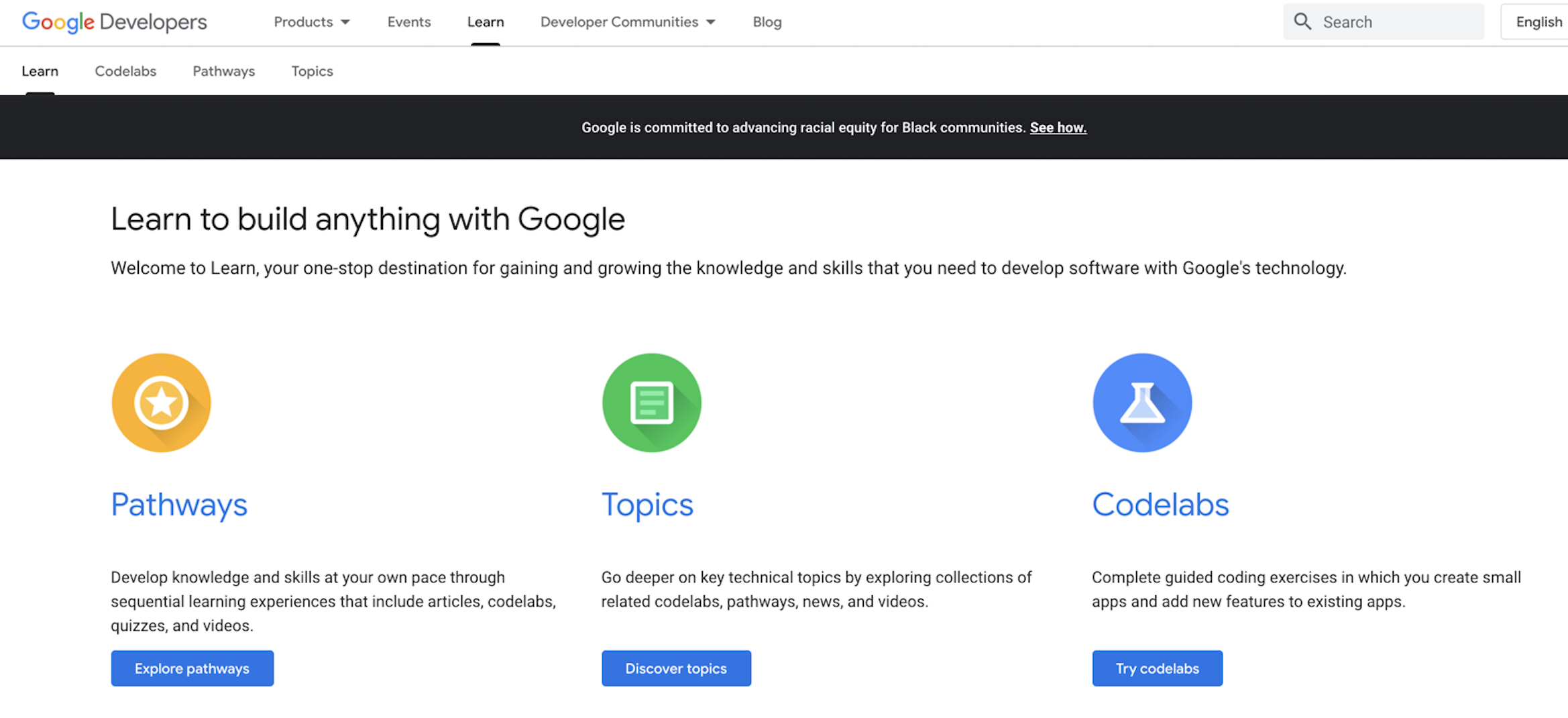Switch to the Pathways sub-tab
1568x718 pixels.
click(224, 71)
